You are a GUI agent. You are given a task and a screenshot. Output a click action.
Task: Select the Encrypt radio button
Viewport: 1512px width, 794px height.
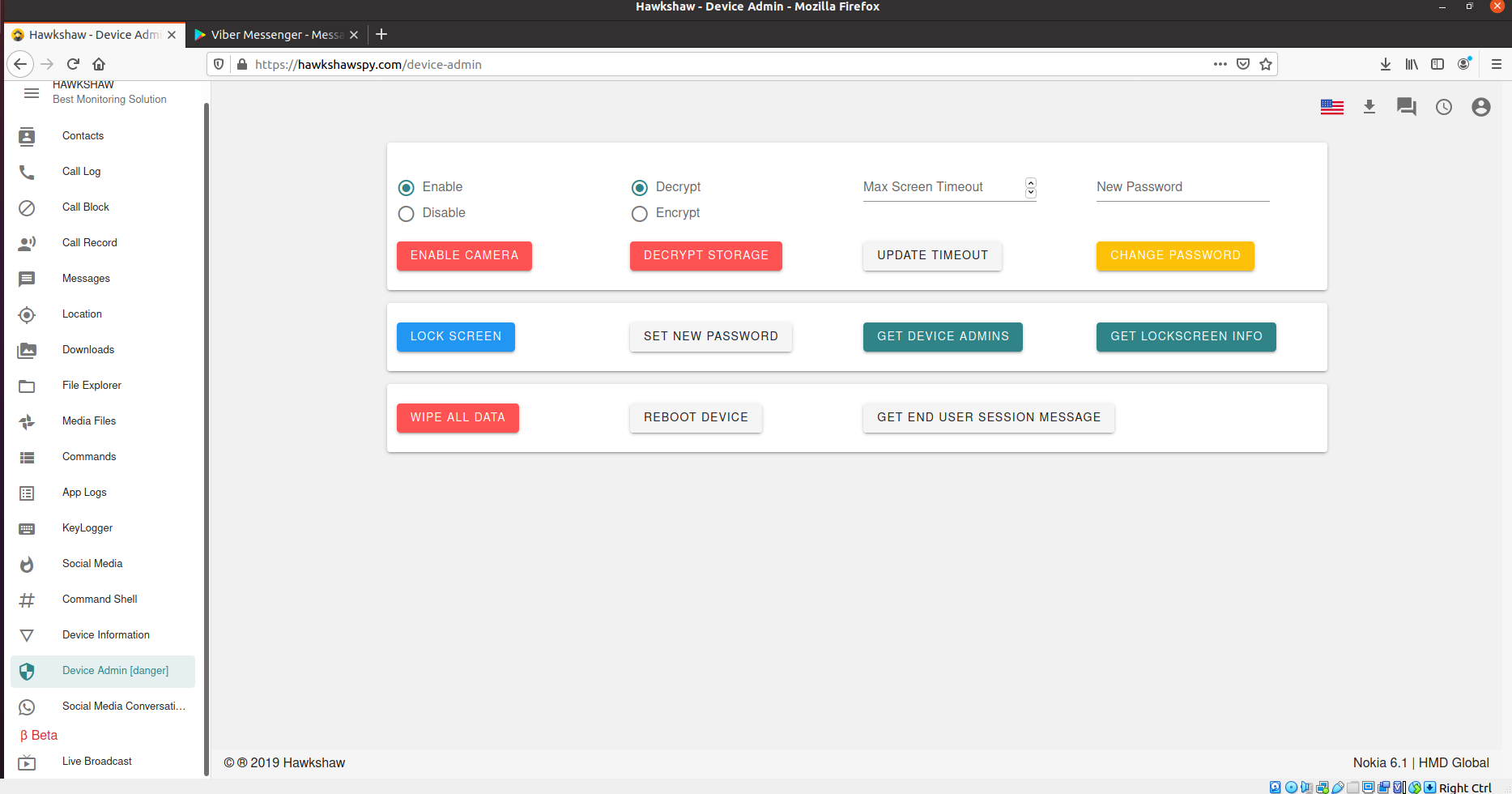(640, 214)
